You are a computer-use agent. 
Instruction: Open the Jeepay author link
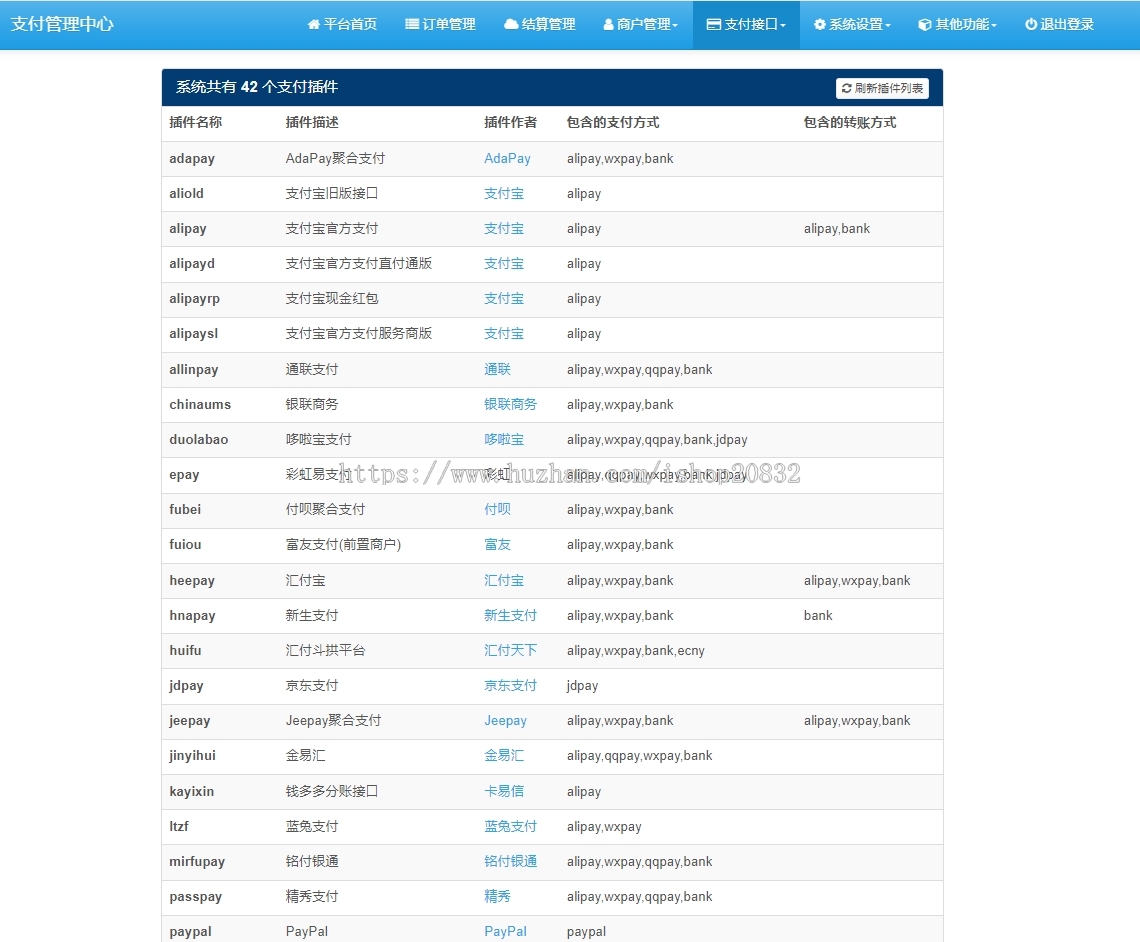(505, 720)
